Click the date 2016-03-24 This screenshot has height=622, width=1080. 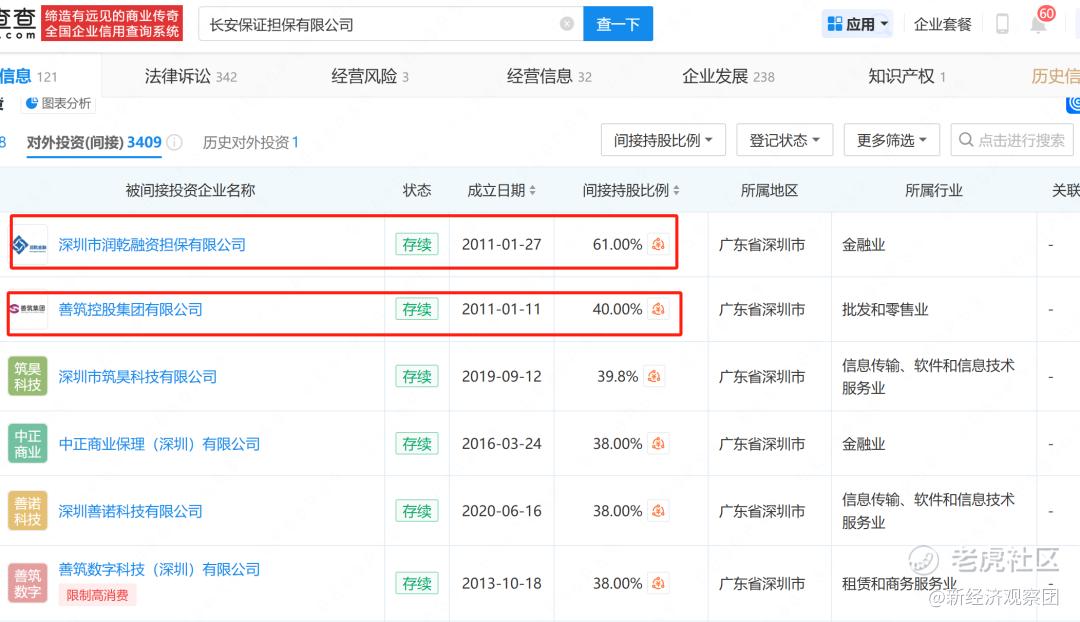(x=501, y=444)
